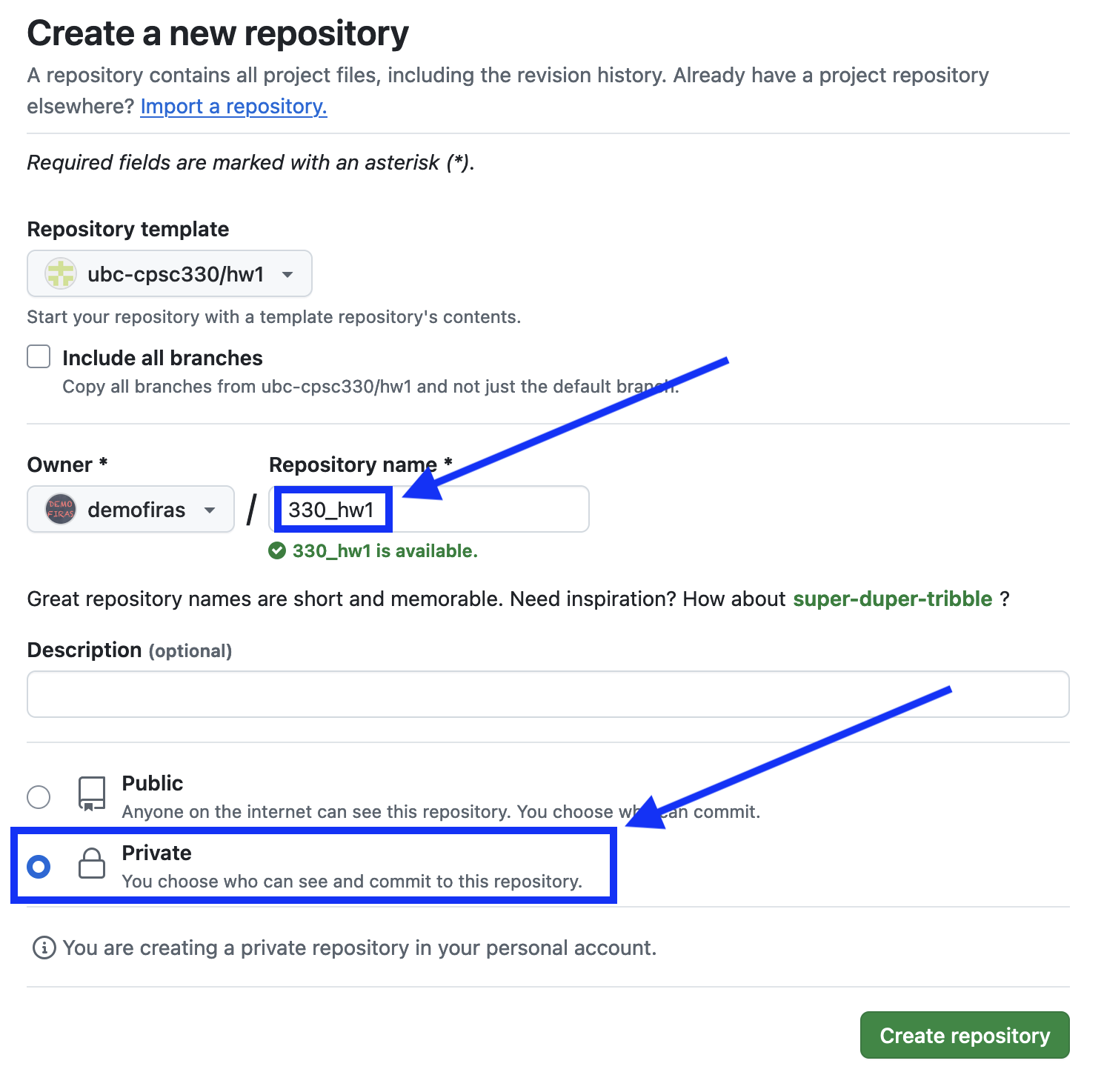Click the Include all branches label

pos(162,359)
